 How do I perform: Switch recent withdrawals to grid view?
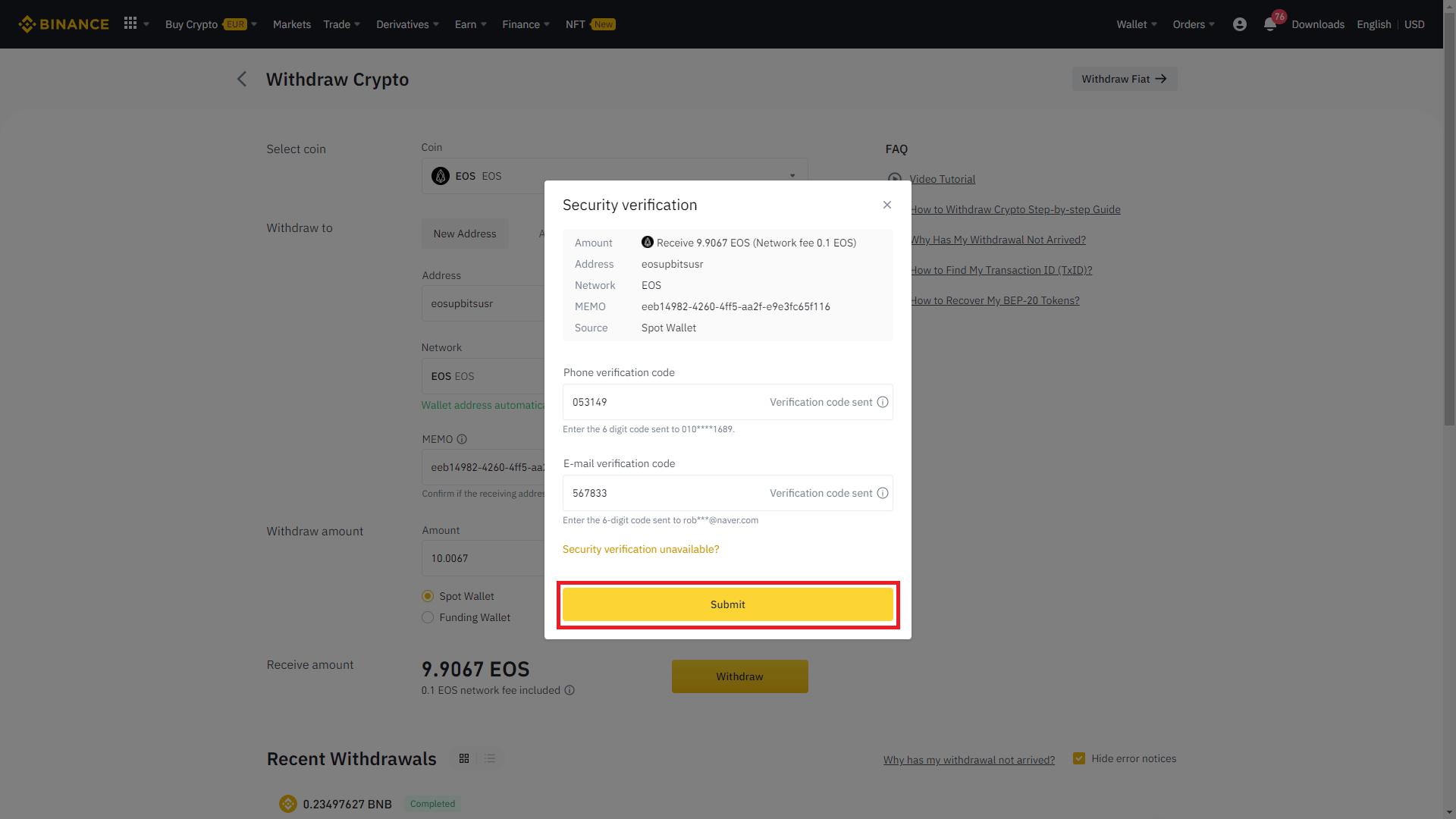point(464,758)
